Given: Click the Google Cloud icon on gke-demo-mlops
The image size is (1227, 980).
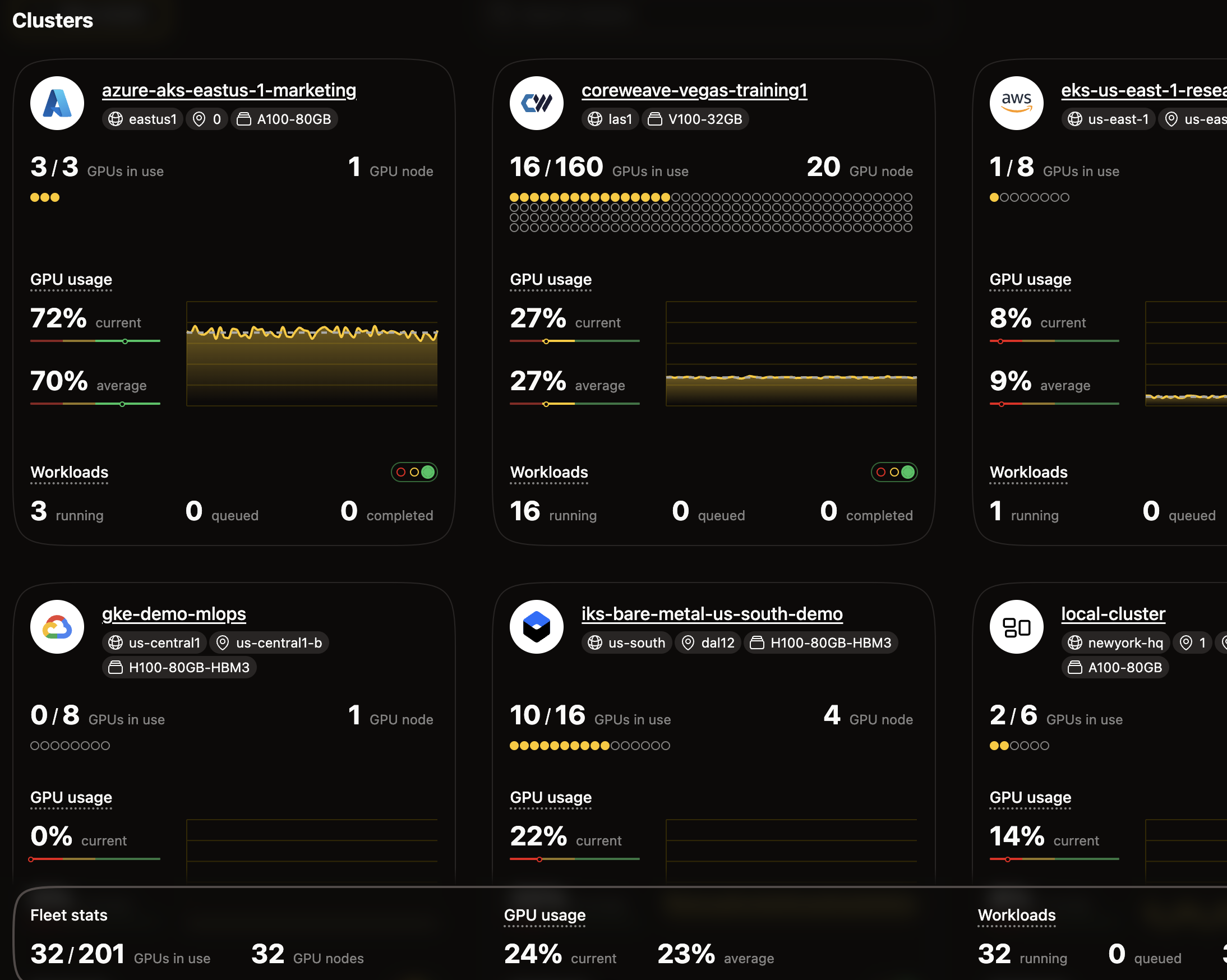Looking at the screenshot, I should tap(57, 627).
